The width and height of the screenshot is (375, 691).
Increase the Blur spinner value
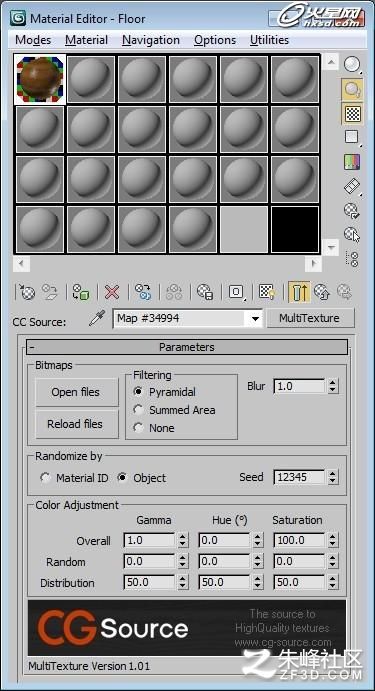pos(333,383)
